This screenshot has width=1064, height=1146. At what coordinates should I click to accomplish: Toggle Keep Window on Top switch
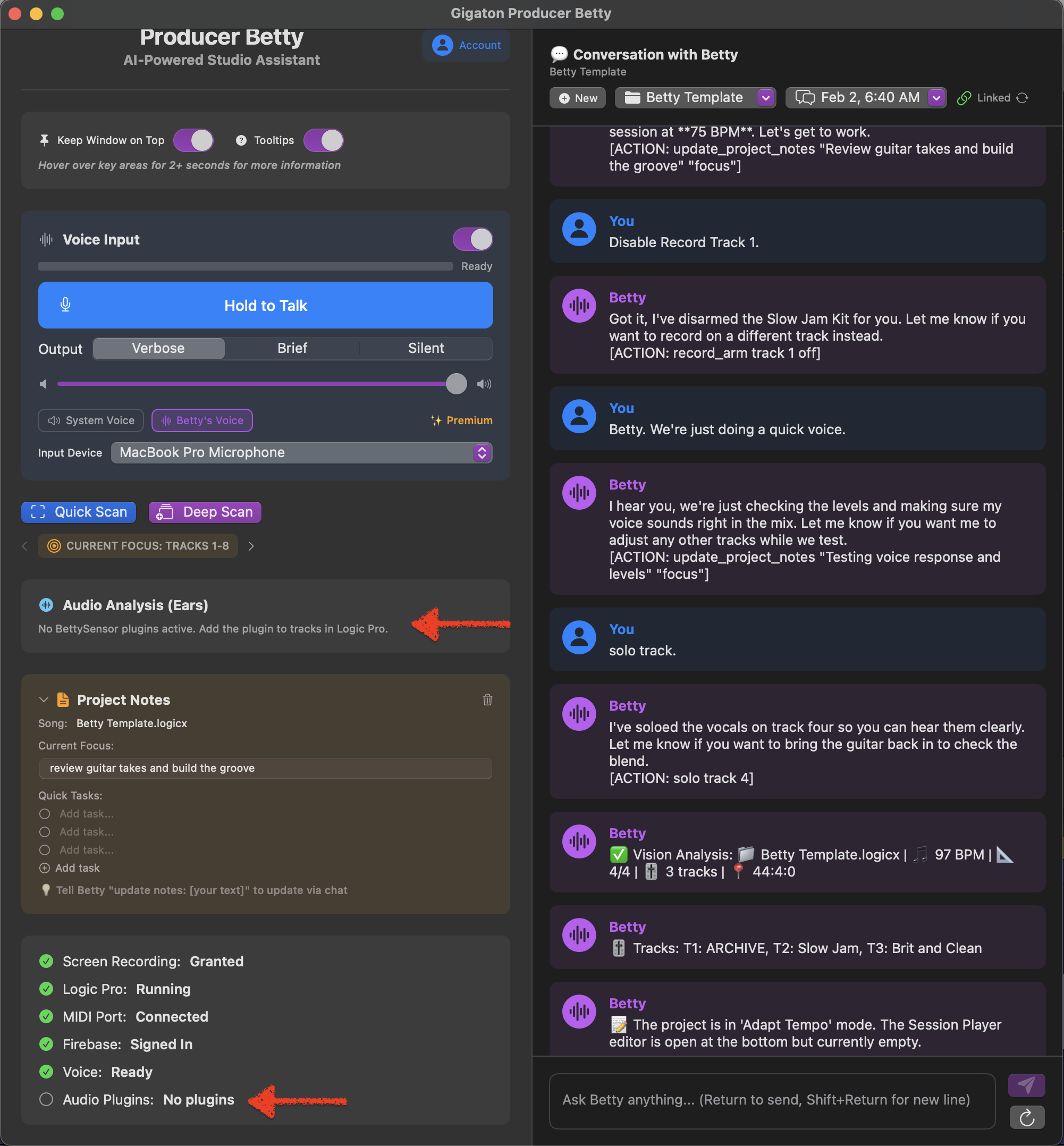[x=193, y=140]
